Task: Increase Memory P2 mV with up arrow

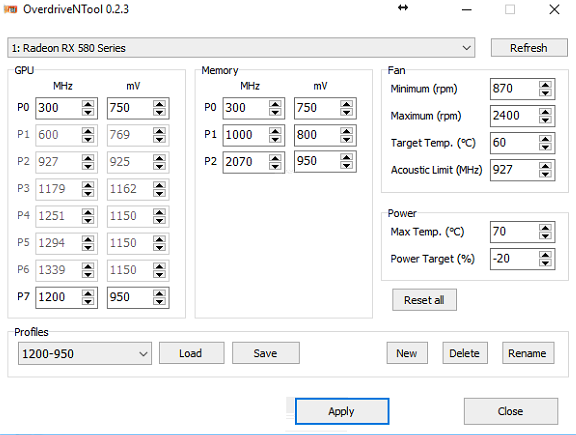Action: click(x=346, y=158)
